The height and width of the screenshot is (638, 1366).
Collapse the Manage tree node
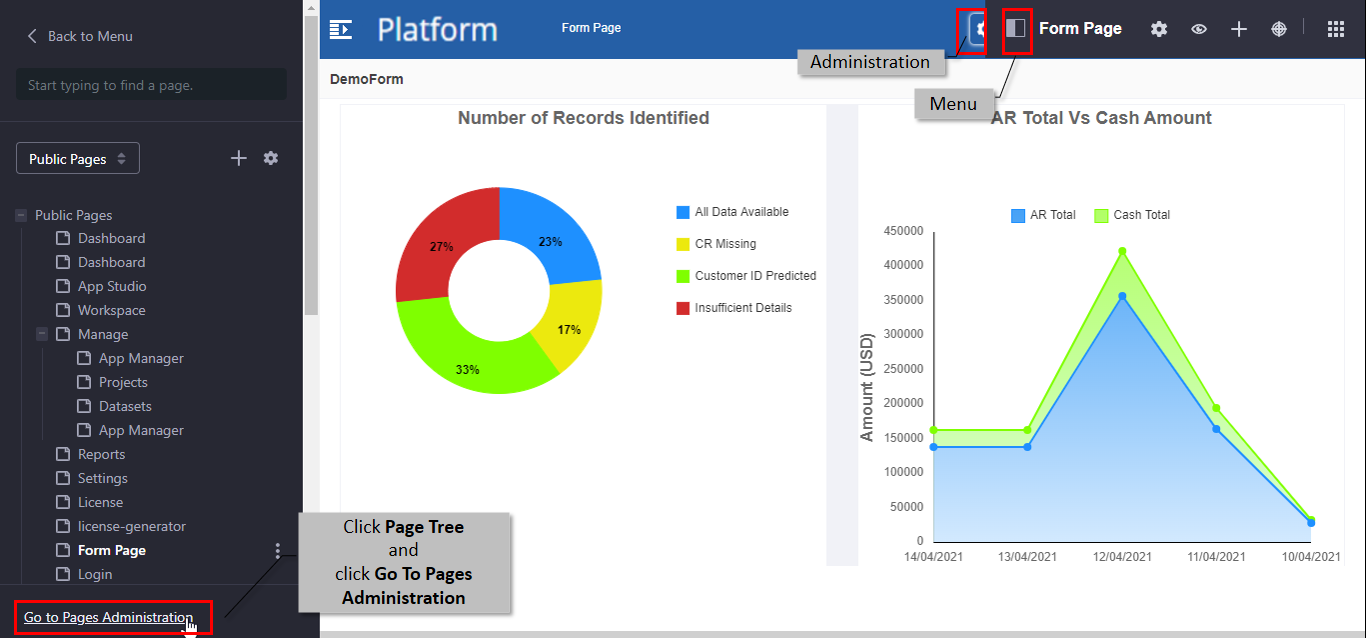[x=42, y=334]
